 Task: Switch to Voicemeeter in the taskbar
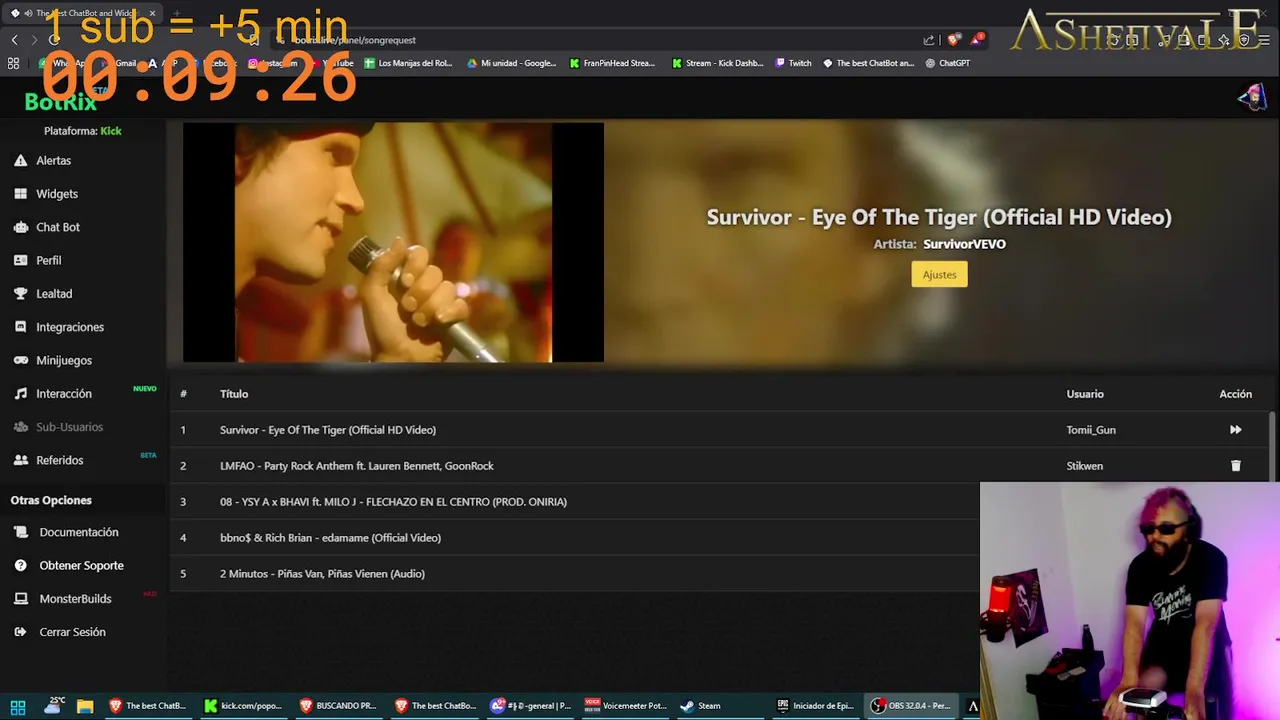point(626,706)
